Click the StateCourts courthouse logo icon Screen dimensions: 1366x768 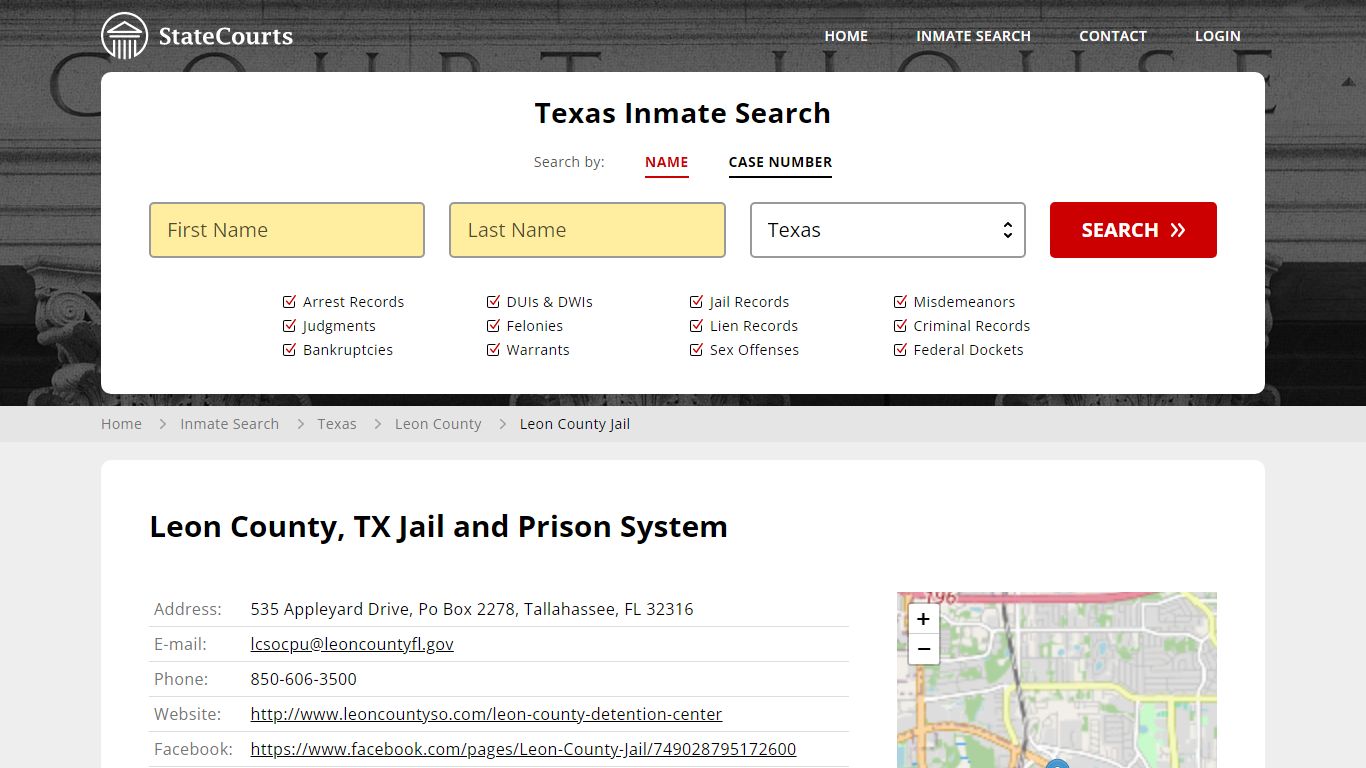point(124,36)
